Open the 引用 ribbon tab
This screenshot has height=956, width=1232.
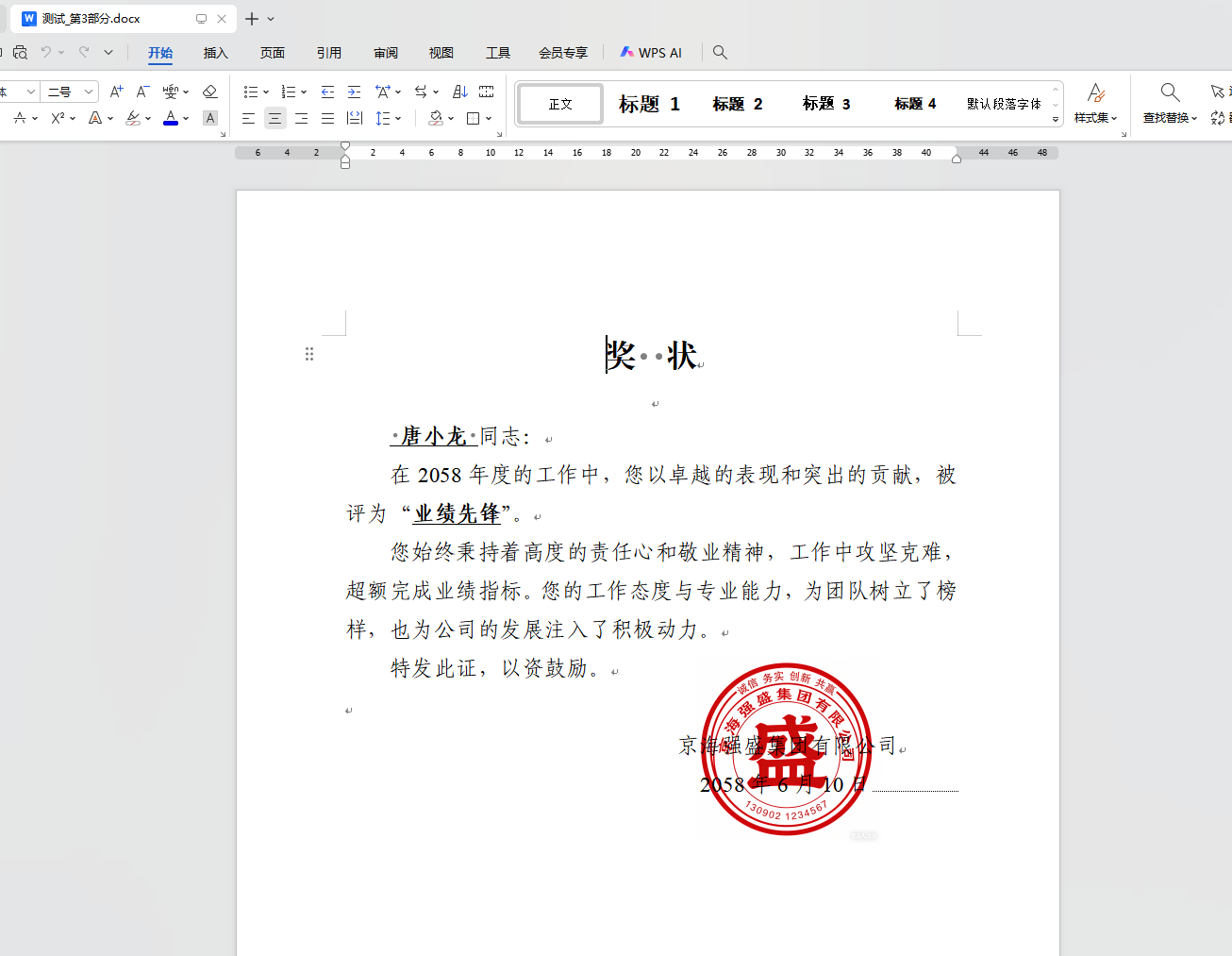(x=329, y=53)
